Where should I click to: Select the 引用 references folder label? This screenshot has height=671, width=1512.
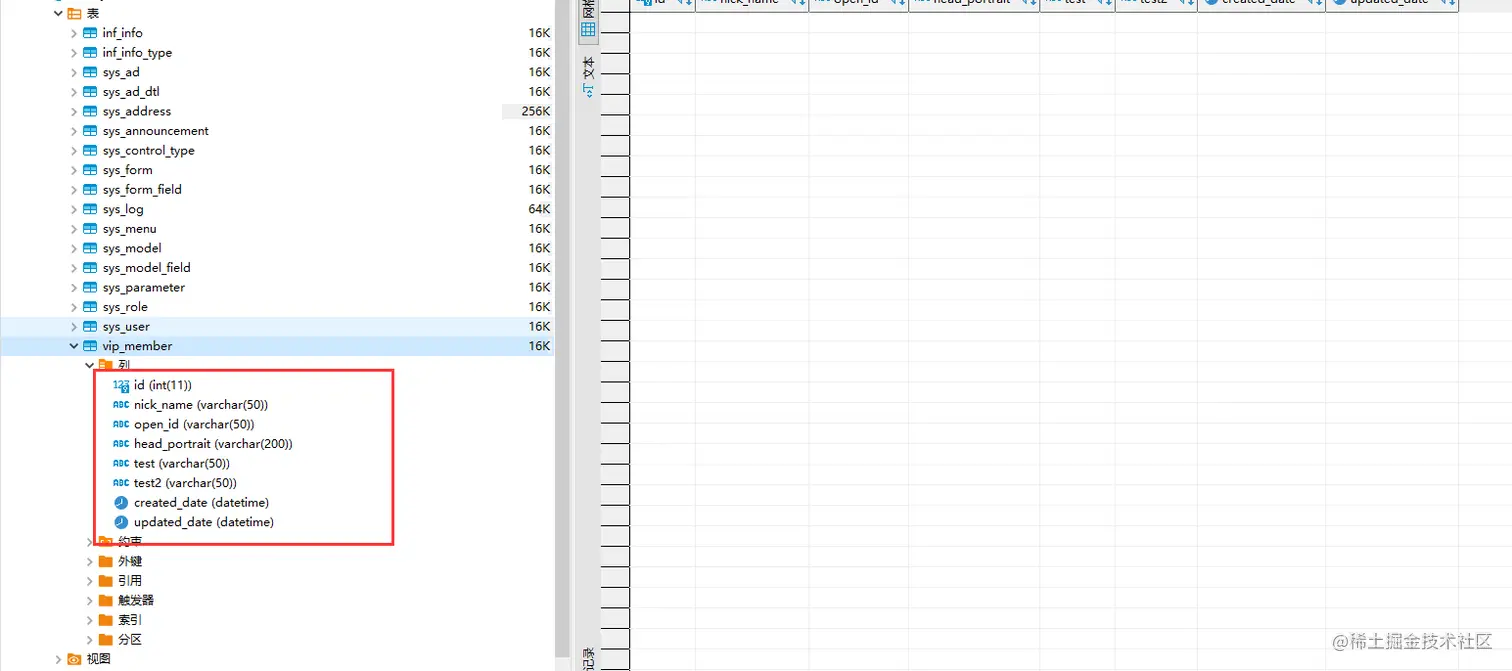(130, 581)
